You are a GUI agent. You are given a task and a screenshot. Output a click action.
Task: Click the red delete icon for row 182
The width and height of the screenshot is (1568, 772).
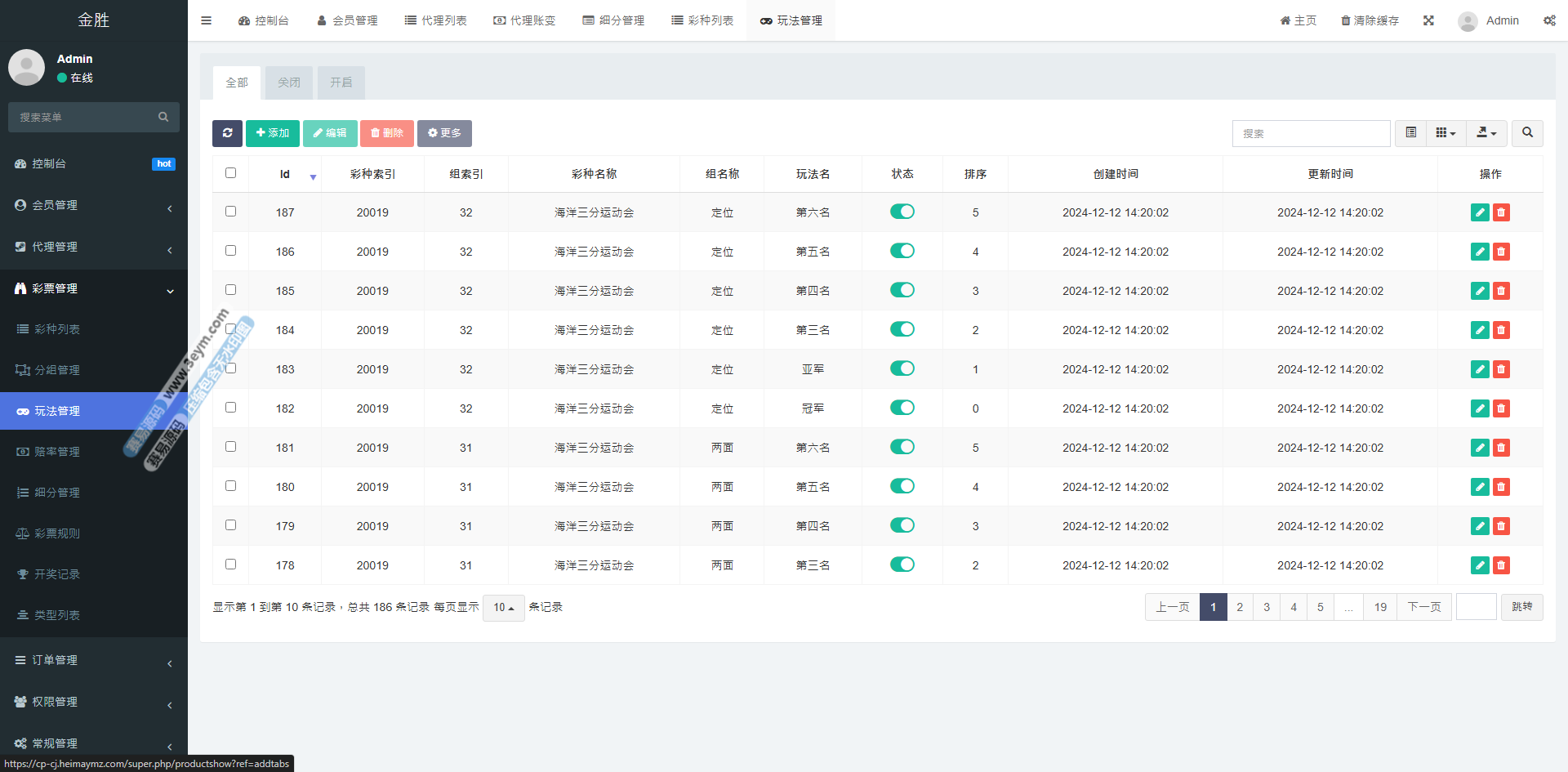coord(1501,408)
